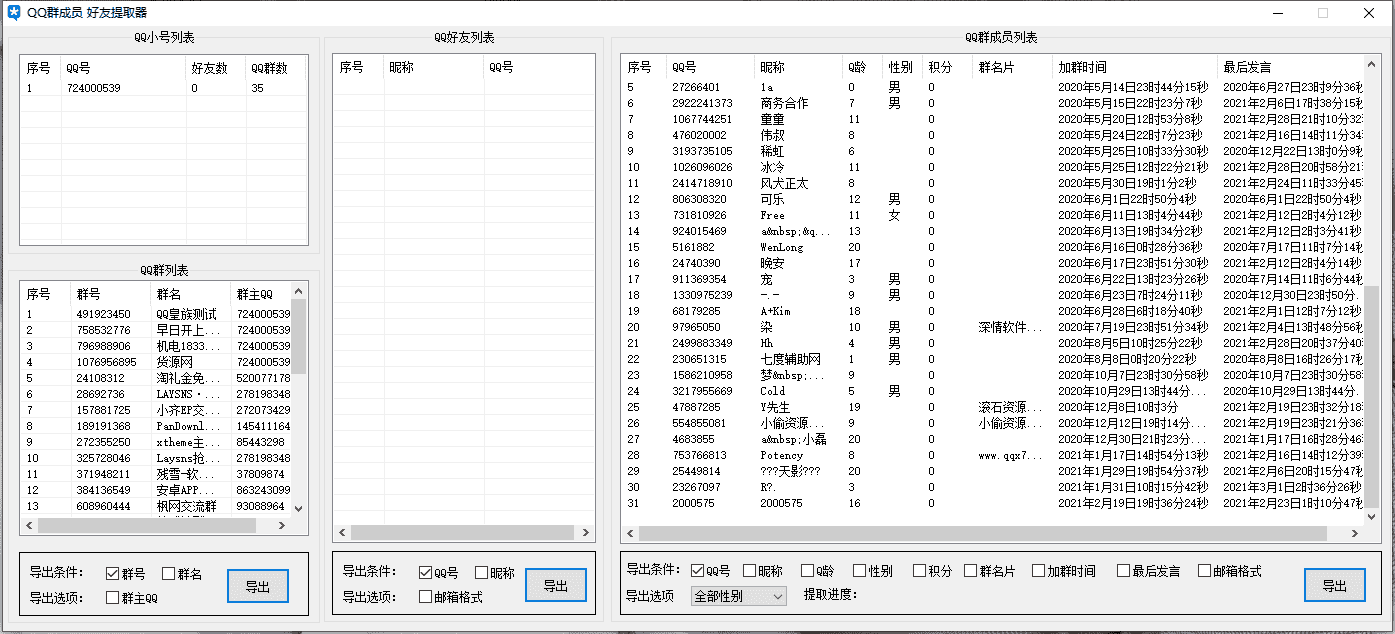Click 群名 column header in QQ群列表
1395x634 pixels.
click(190, 294)
